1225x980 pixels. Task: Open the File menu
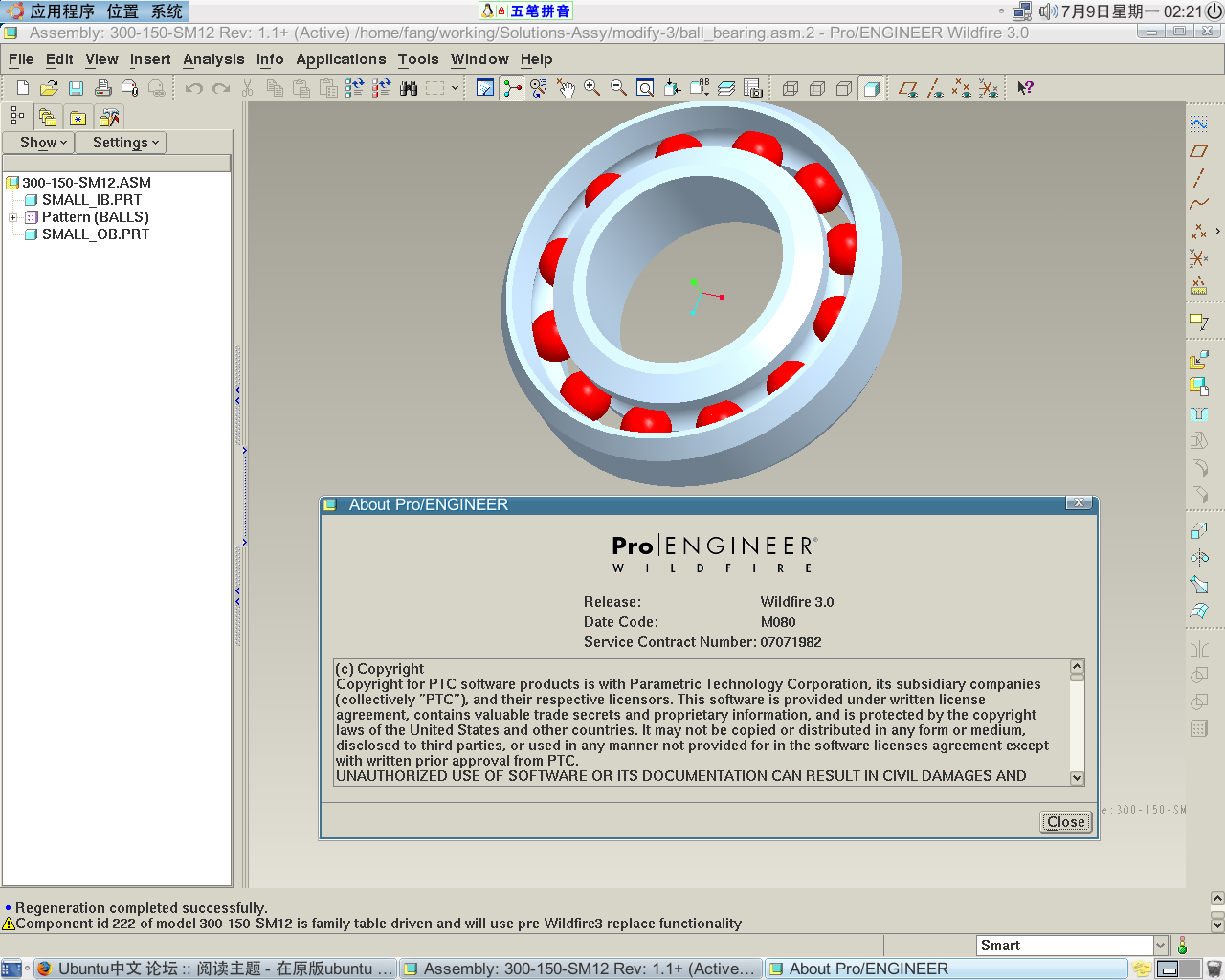[21, 59]
